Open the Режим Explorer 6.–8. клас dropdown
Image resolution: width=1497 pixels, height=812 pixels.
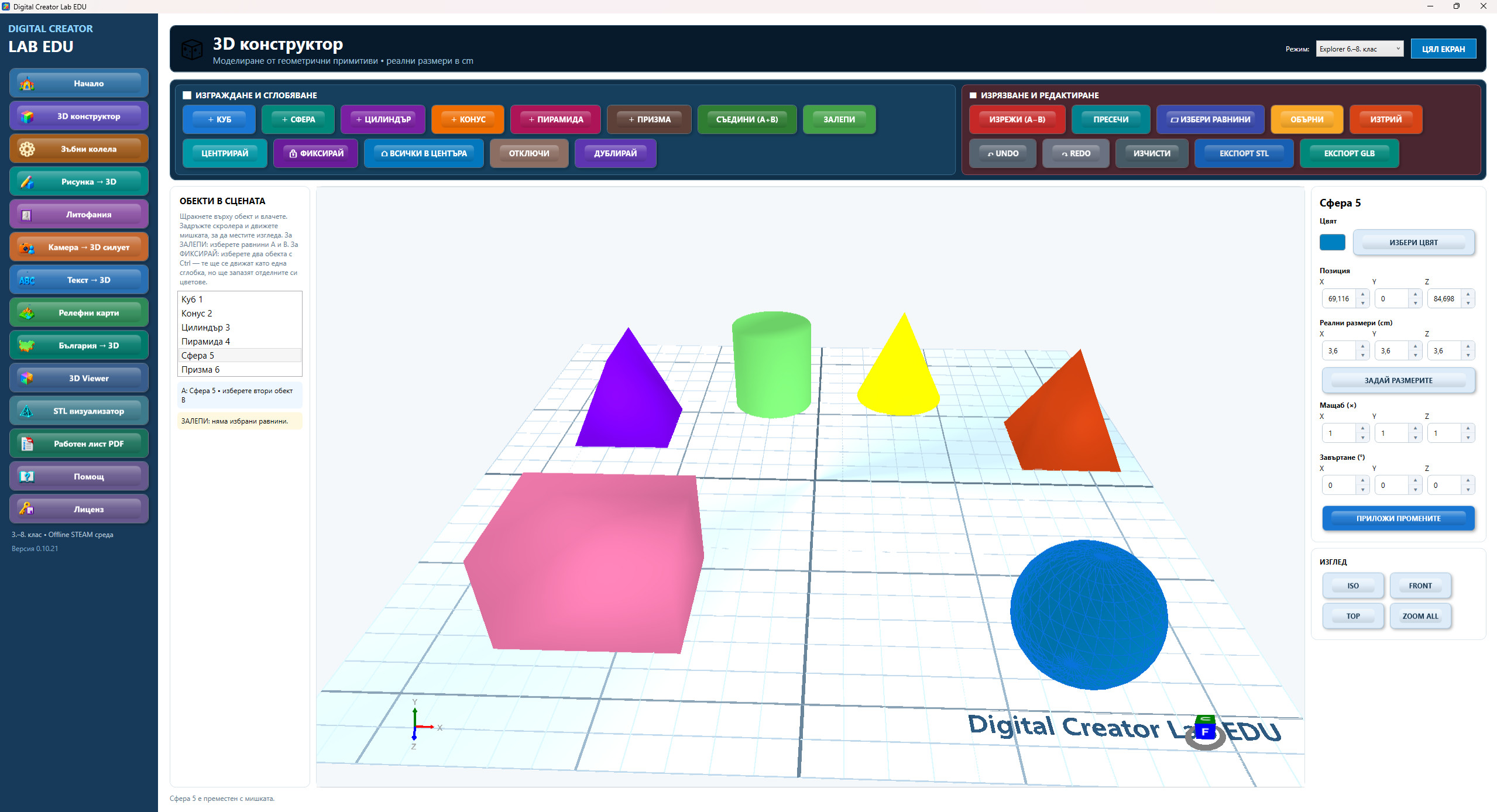1359,49
